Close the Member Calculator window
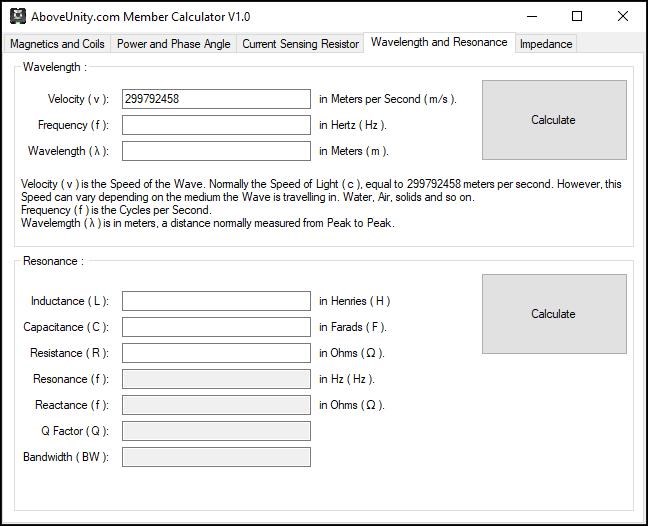This screenshot has width=648, height=526. (623, 17)
